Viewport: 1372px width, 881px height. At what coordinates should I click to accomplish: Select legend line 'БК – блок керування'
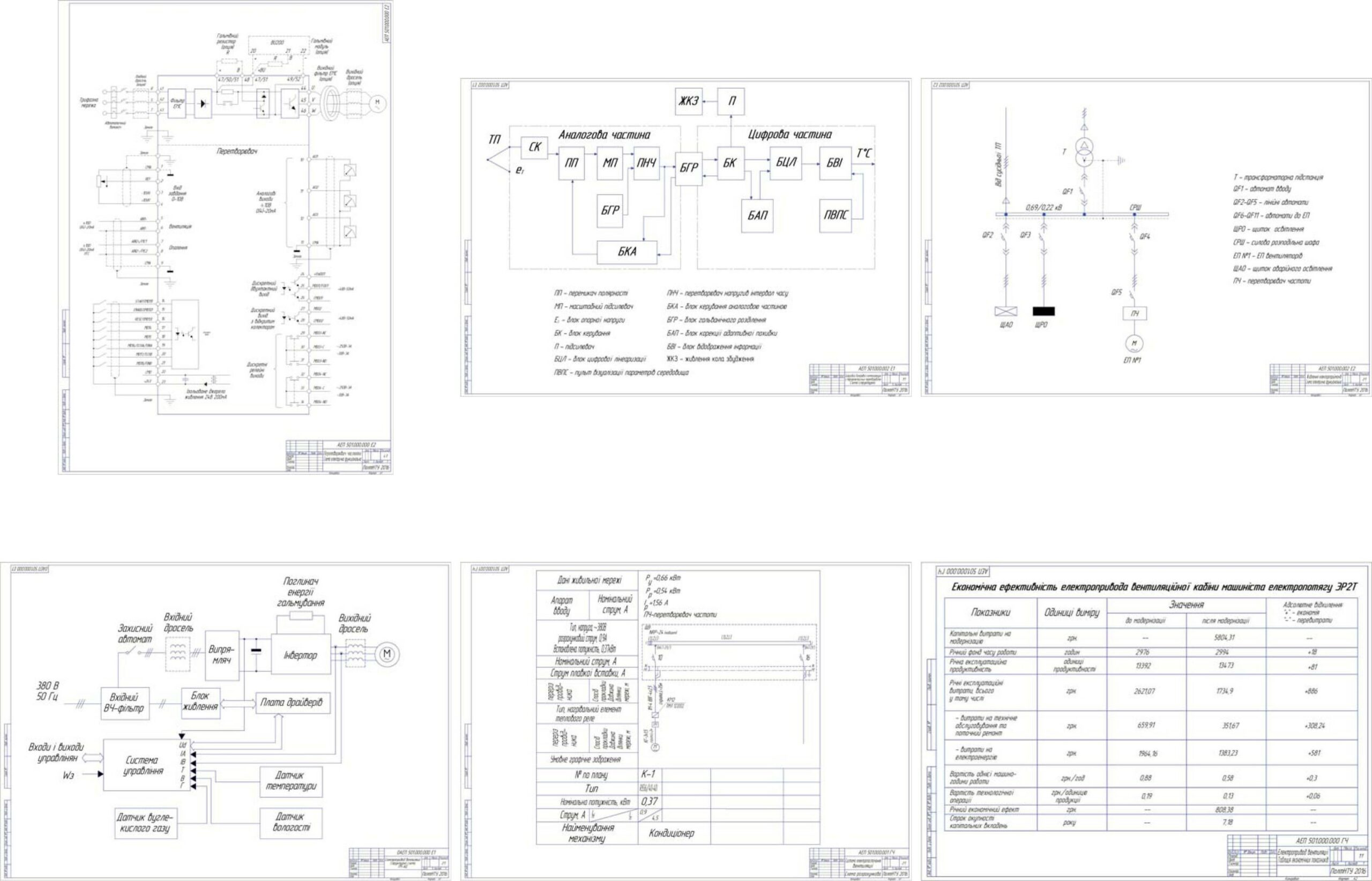point(582,333)
